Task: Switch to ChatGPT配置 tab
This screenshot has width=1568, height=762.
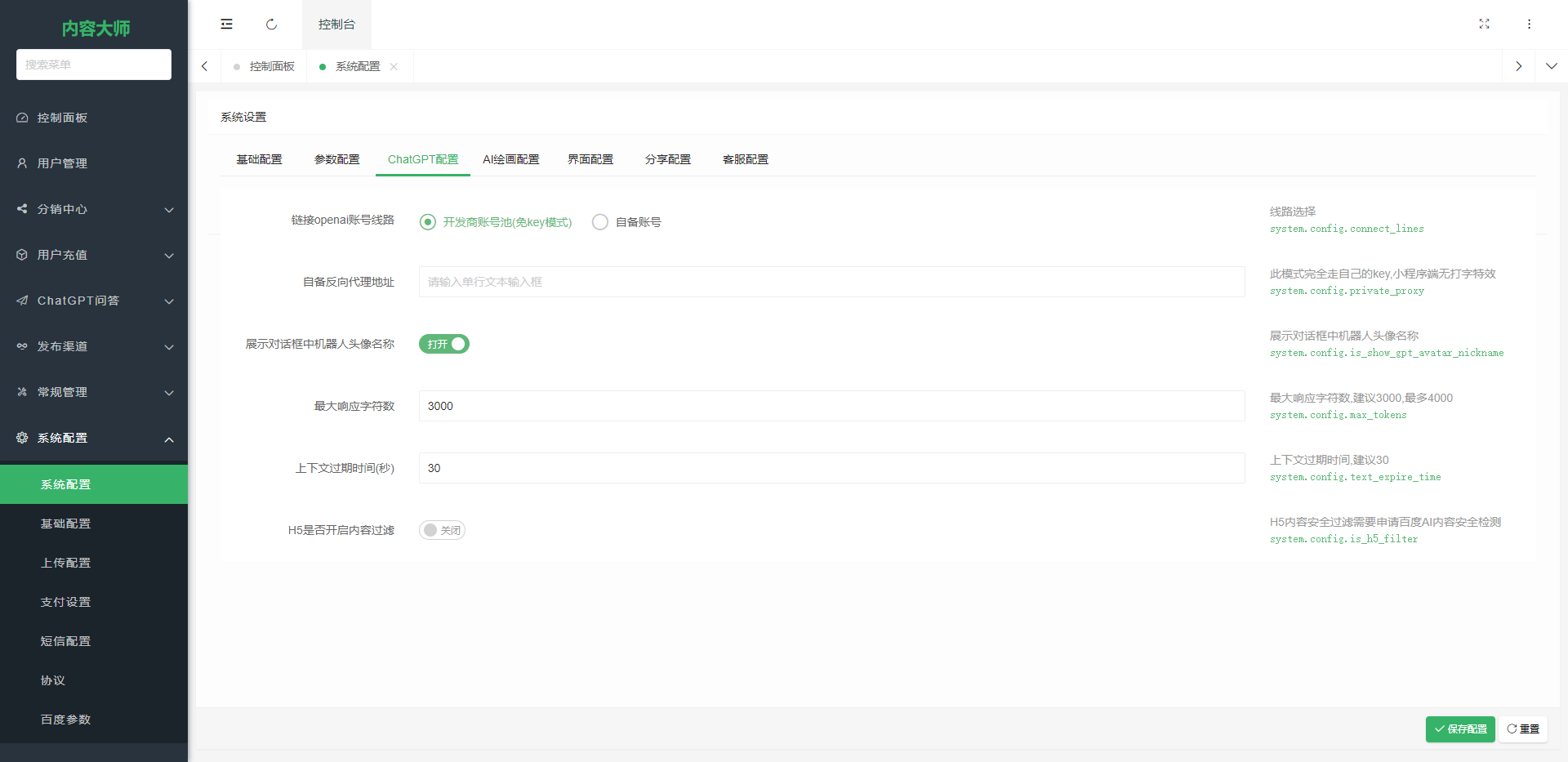Action: [423, 159]
